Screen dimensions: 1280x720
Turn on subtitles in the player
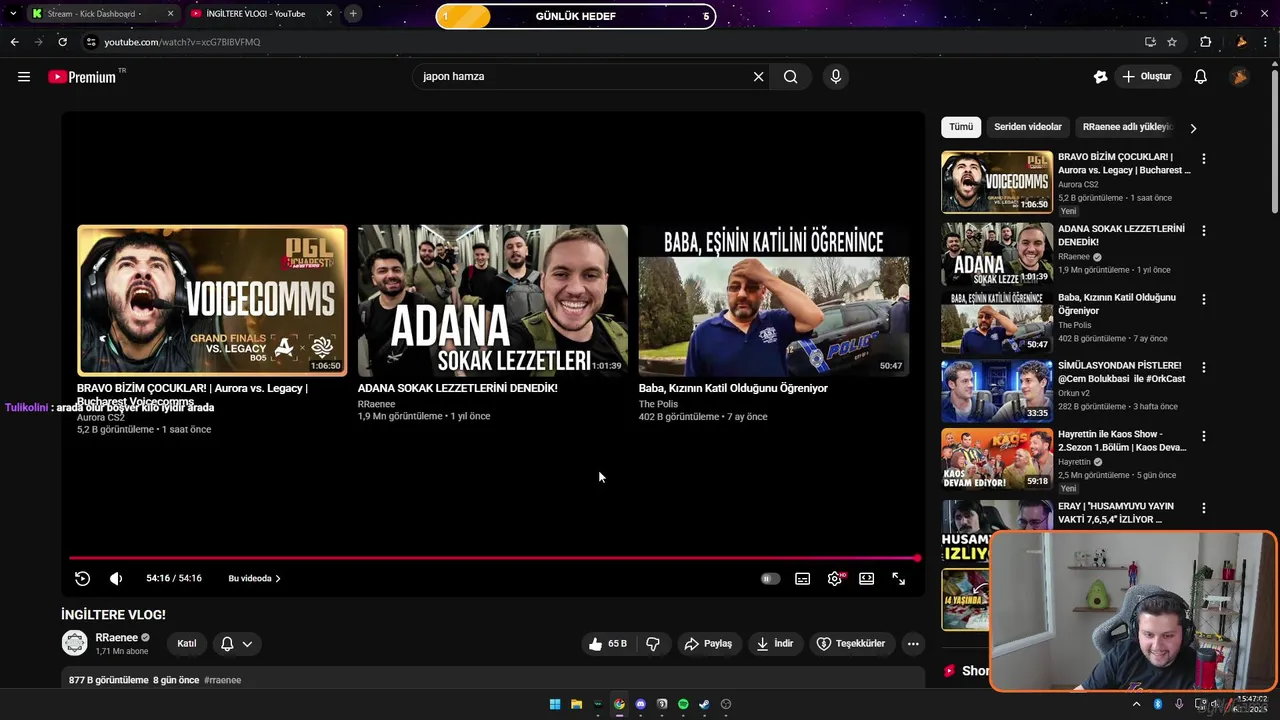802,579
